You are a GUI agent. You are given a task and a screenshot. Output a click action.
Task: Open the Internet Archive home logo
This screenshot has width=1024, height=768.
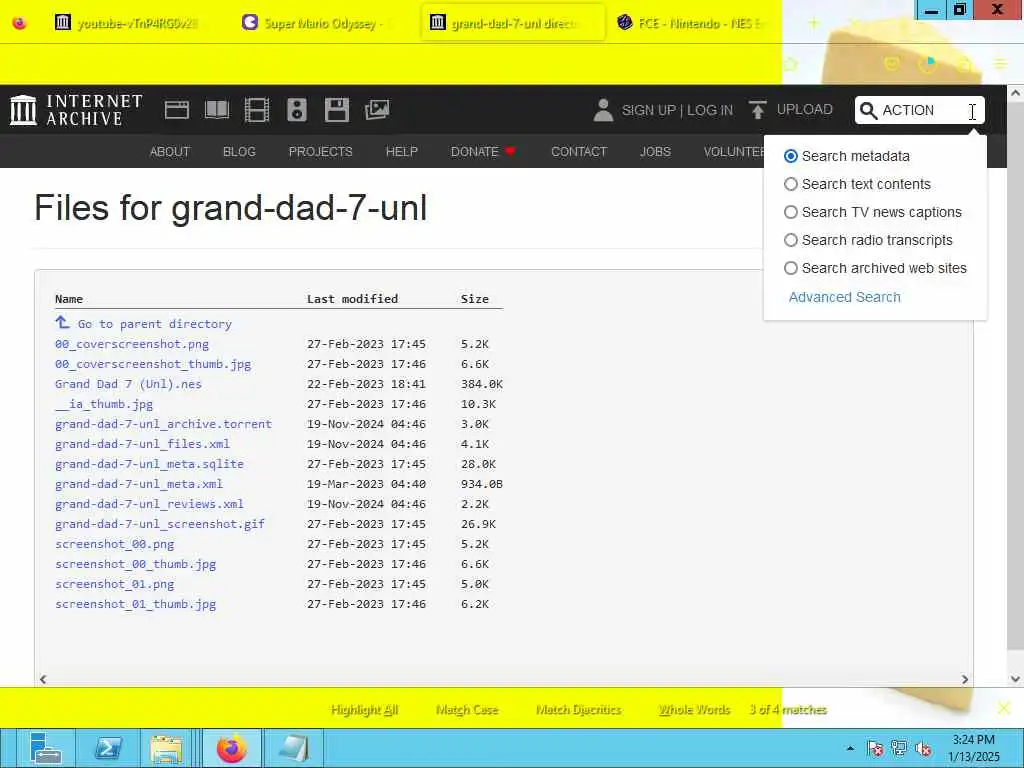point(76,110)
